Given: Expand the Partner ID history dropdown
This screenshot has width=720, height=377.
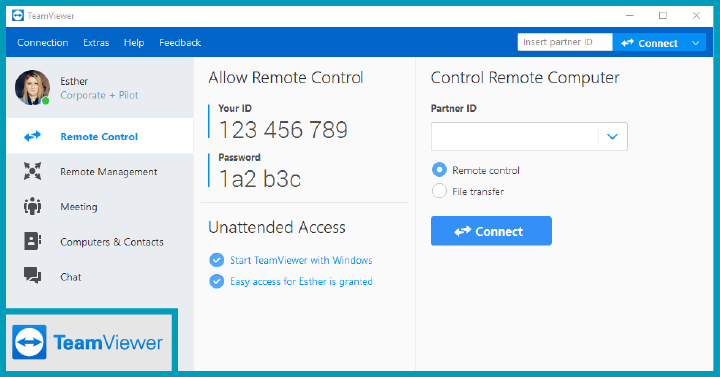Looking at the screenshot, I should coord(612,136).
